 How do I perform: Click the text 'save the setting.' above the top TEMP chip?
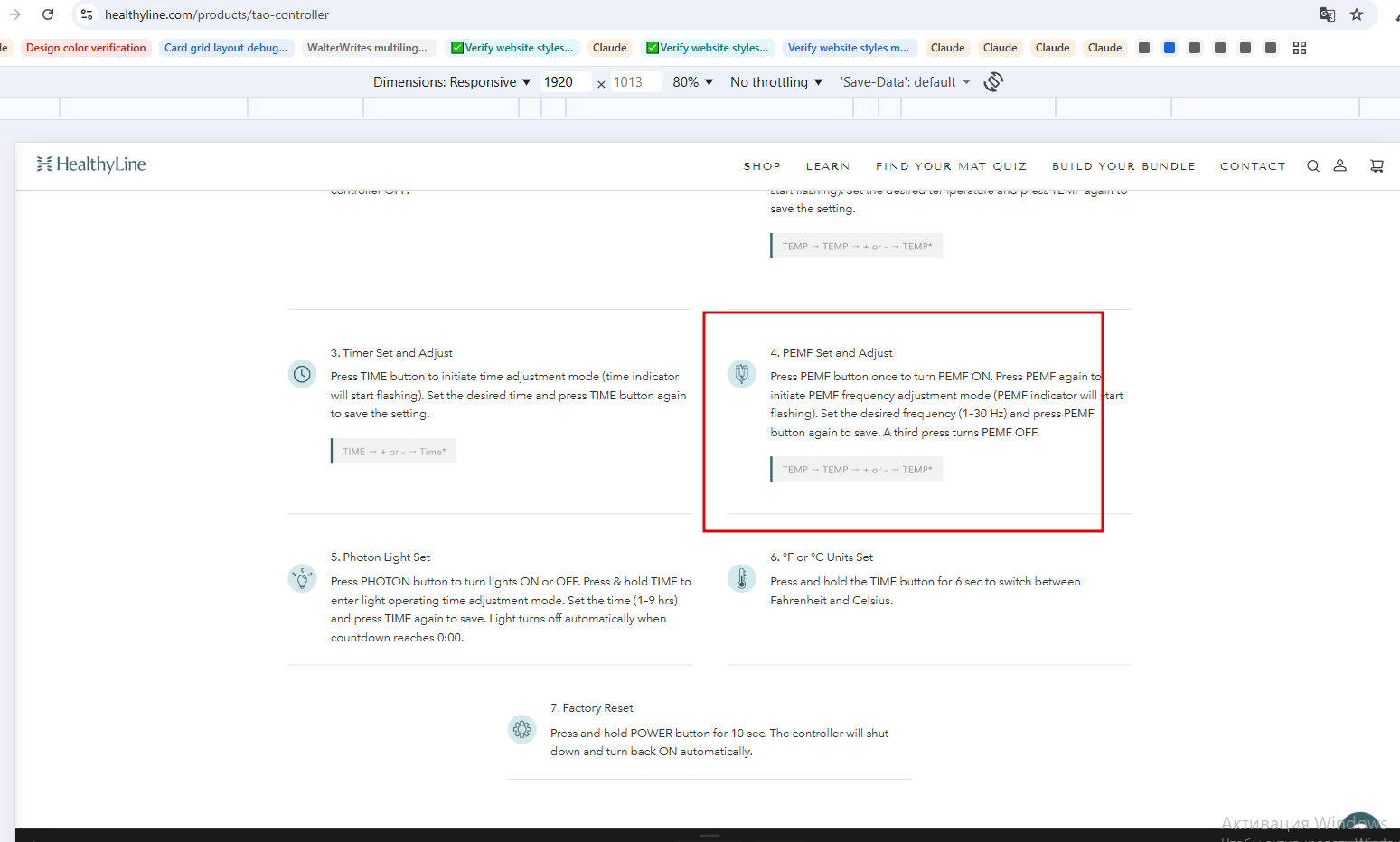click(x=813, y=209)
